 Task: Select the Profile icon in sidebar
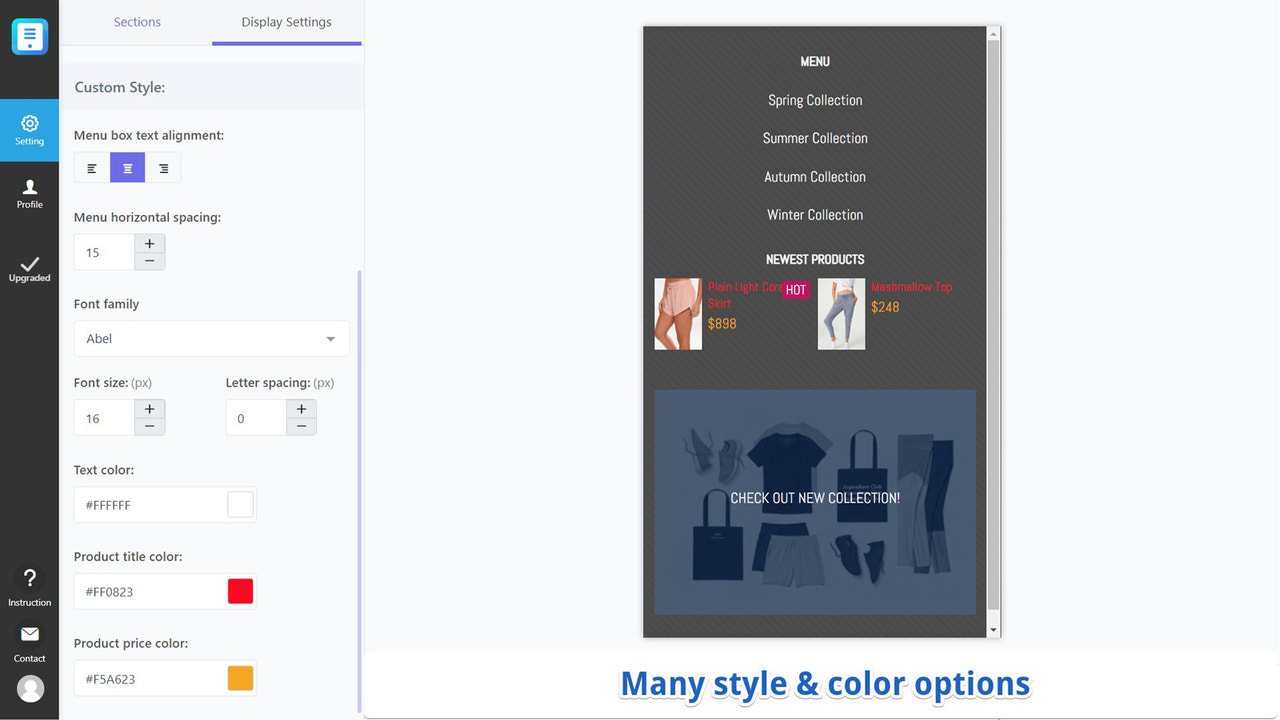tap(29, 192)
